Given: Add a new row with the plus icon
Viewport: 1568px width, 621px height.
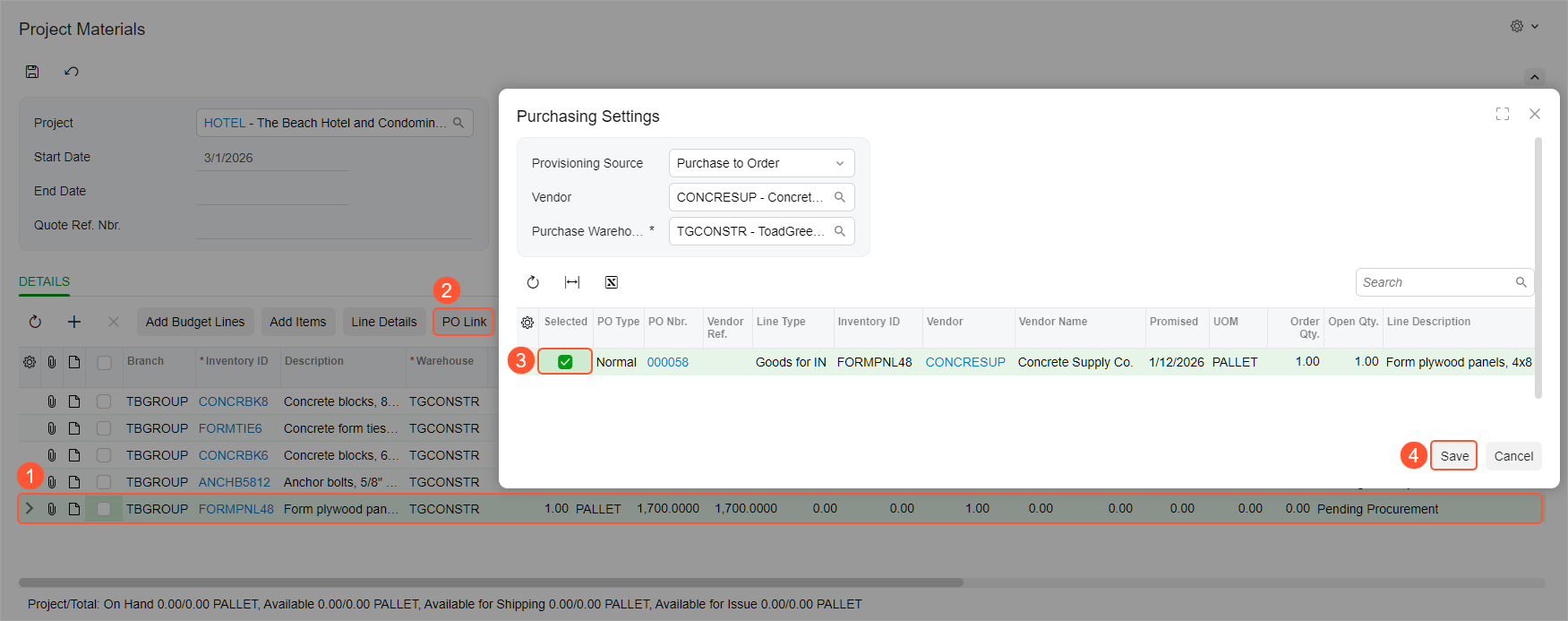Looking at the screenshot, I should pos(74,322).
